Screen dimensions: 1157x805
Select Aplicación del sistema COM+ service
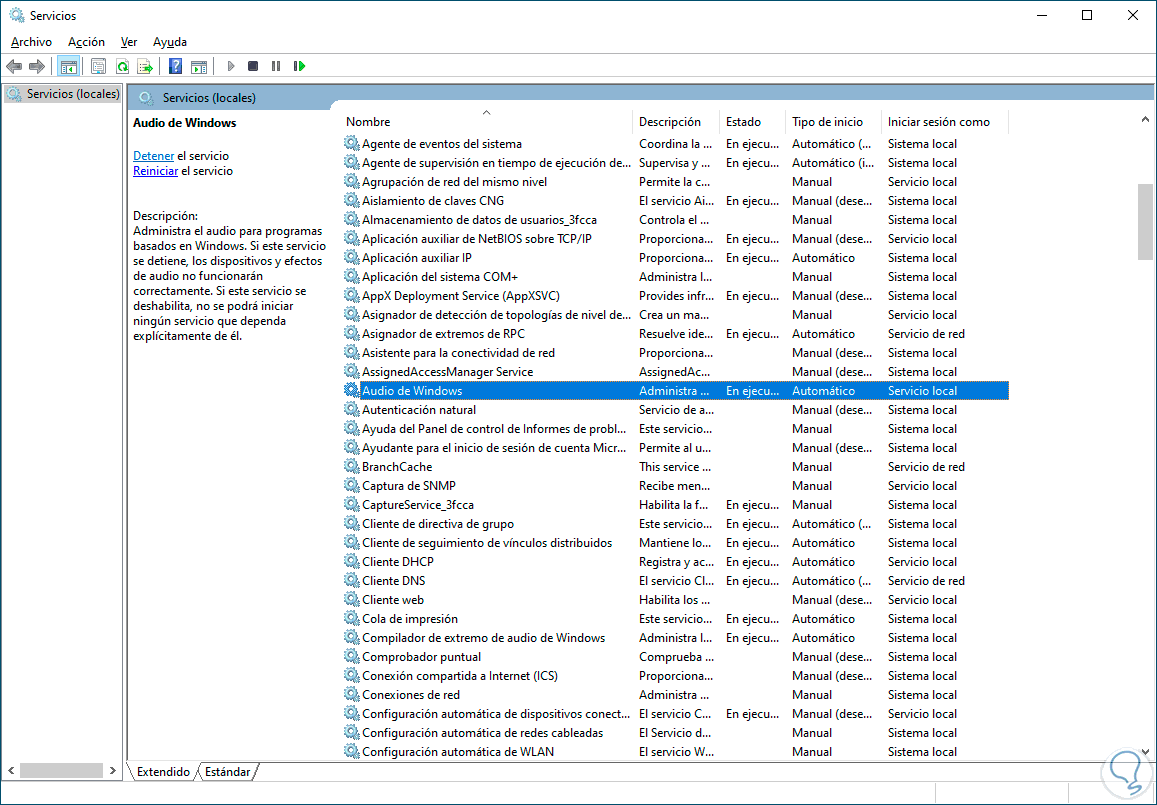[675, 277]
